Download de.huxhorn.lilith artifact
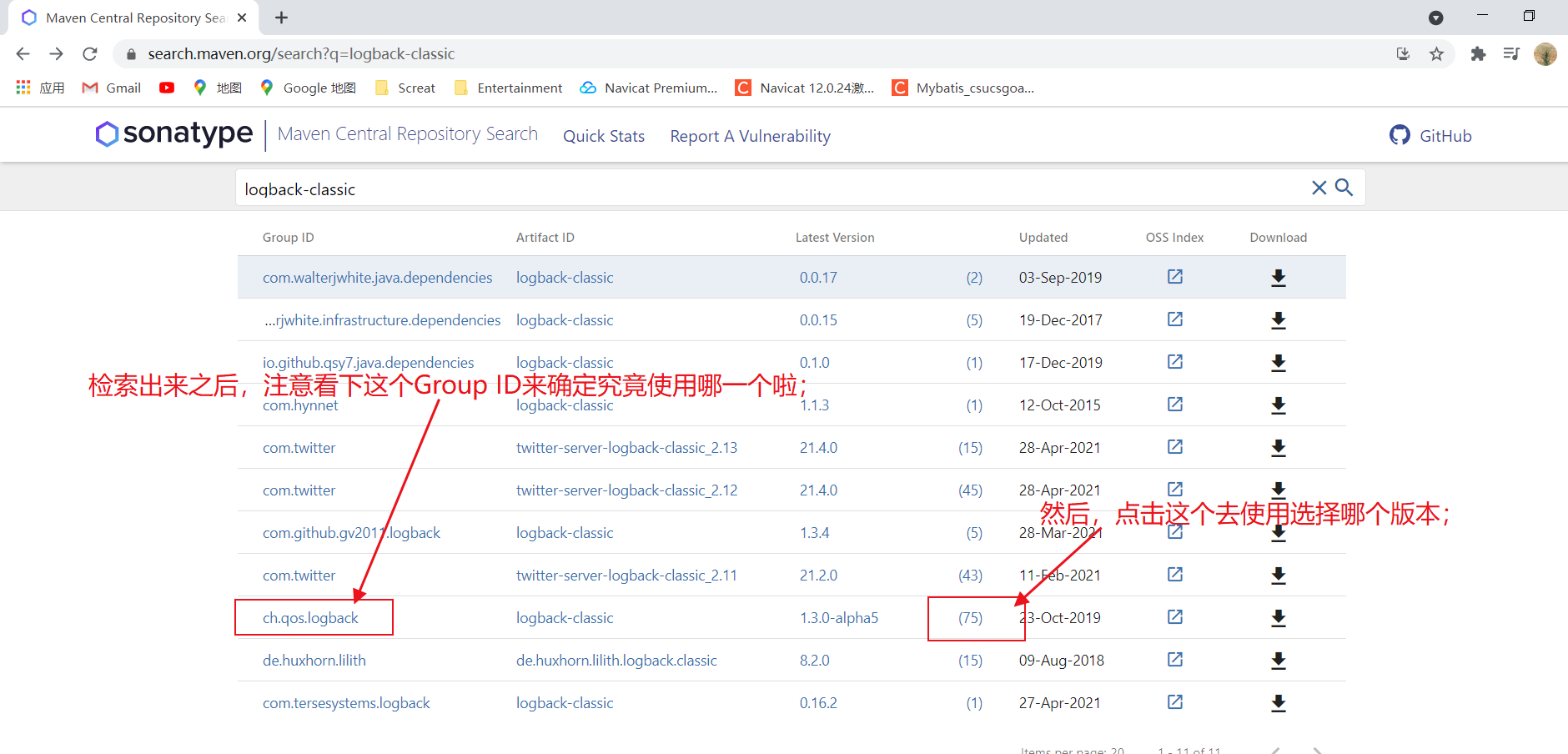1568x754 pixels. [x=1278, y=661]
